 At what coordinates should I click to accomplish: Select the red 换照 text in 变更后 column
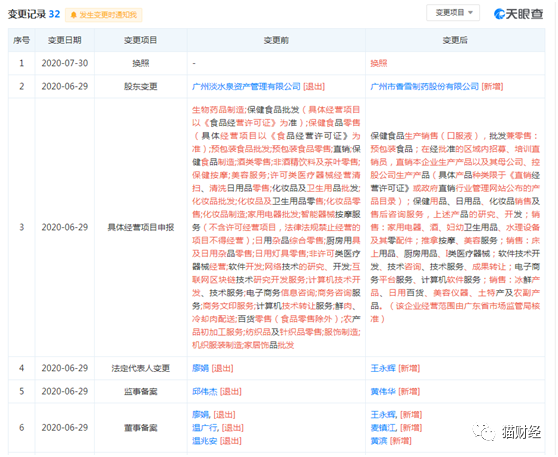379,63
